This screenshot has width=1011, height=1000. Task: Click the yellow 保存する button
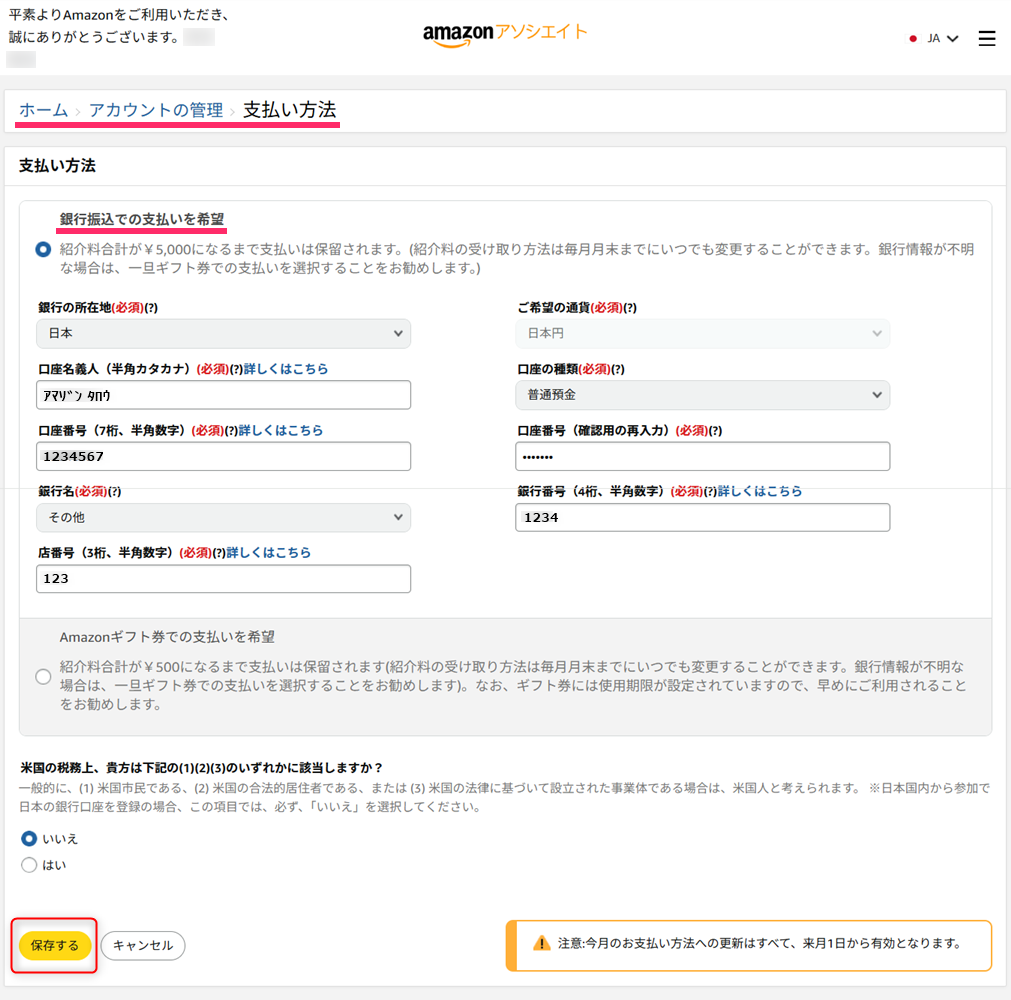click(x=55, y=945)
